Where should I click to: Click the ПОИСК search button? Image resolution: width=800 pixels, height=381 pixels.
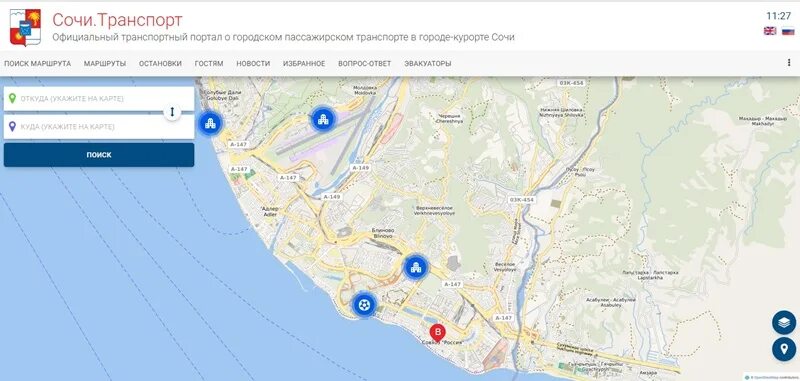(x=99, y=155)
